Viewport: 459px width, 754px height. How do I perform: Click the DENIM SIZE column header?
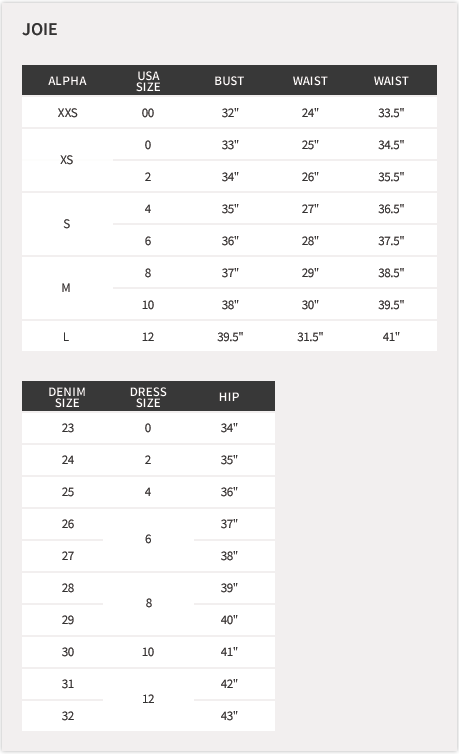(x=67, y=397)
